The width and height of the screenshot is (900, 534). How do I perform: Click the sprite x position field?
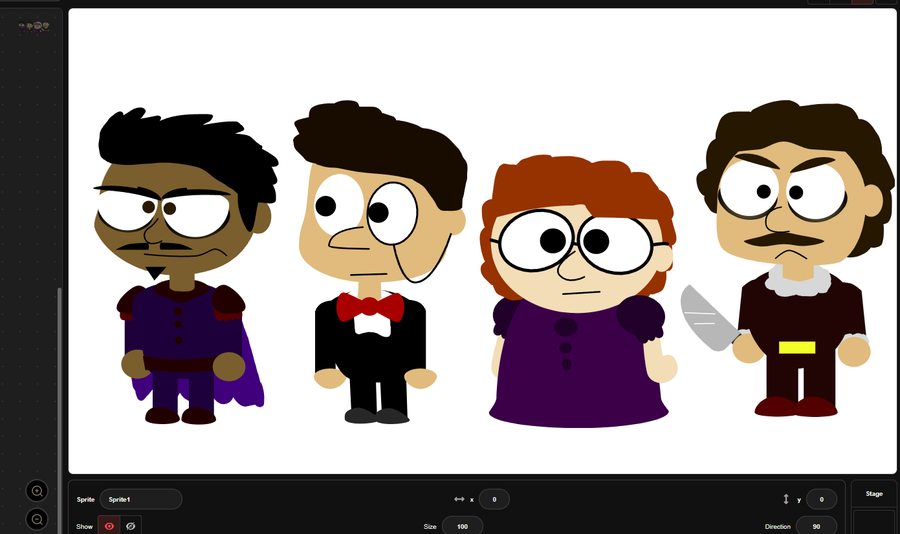[494, 499]
